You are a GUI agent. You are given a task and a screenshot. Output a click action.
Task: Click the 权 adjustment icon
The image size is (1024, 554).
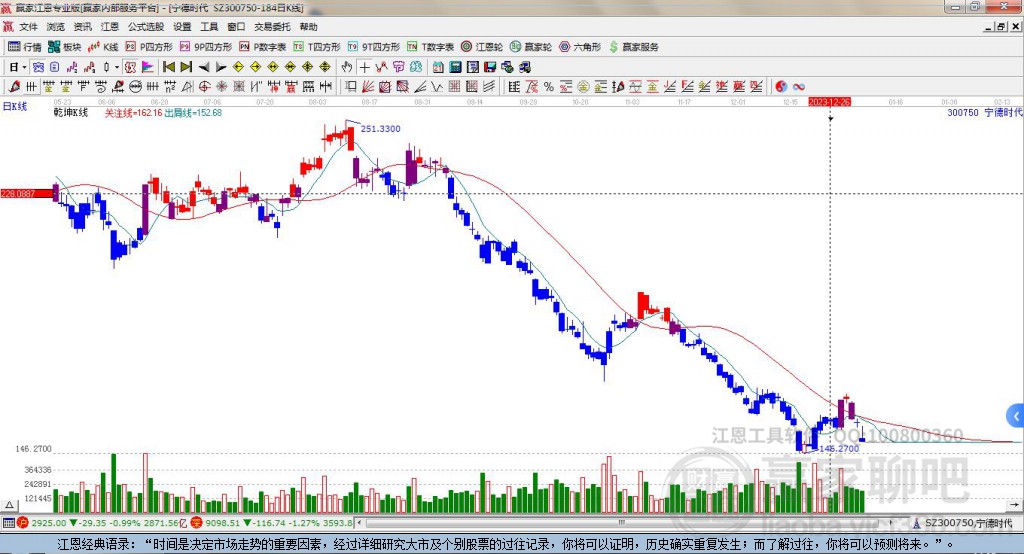point(130,67)
